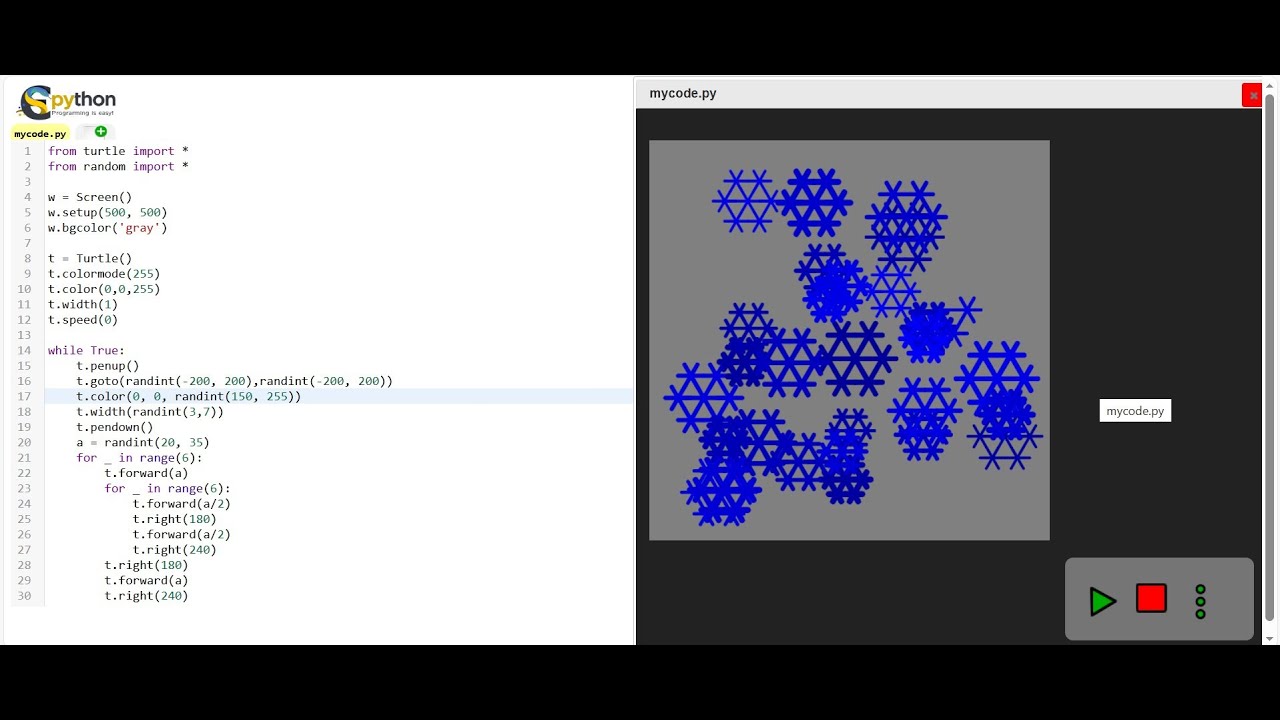Click the vertical scrollbar track
1280x720 pixels.
(x=1270, y=360)
